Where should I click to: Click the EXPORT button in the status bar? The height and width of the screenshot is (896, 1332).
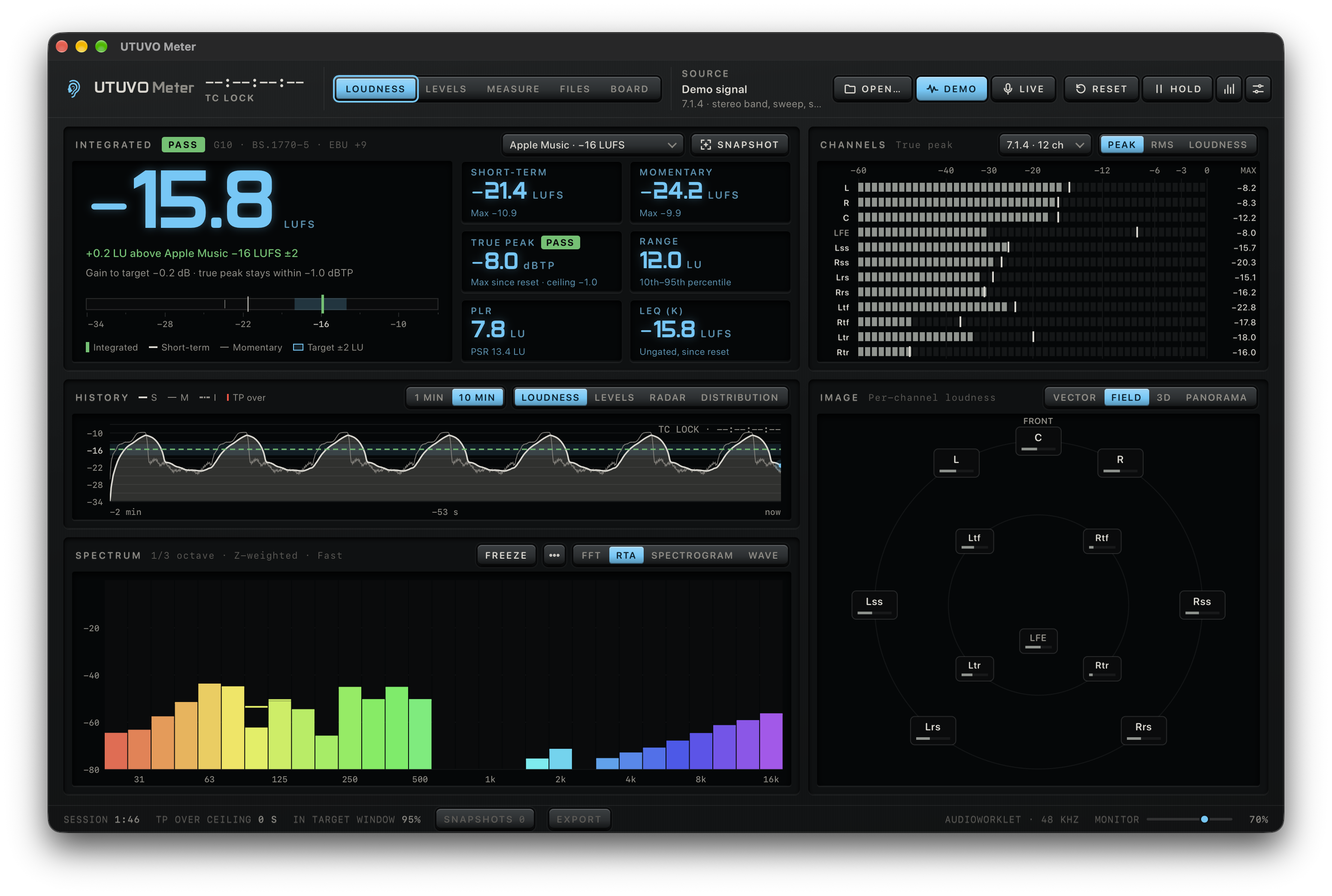(579, 819)
